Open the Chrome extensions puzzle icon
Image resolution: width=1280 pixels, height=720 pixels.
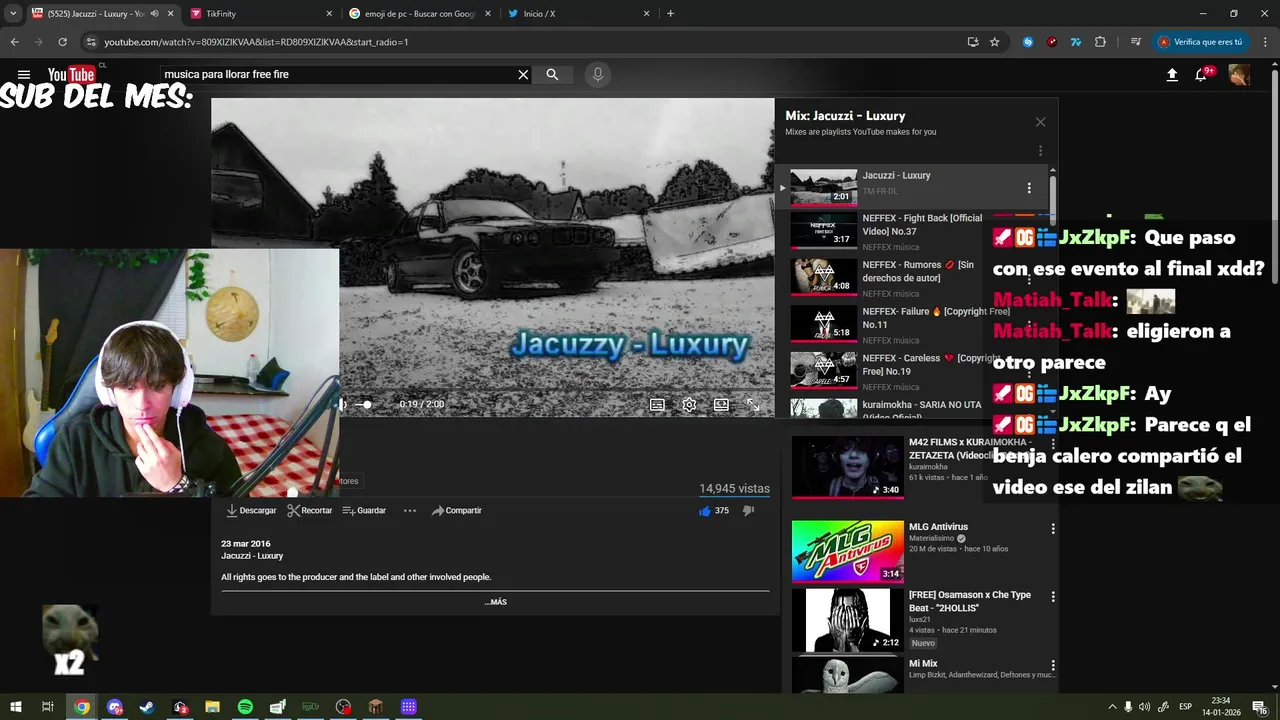tap(1101, 42)
